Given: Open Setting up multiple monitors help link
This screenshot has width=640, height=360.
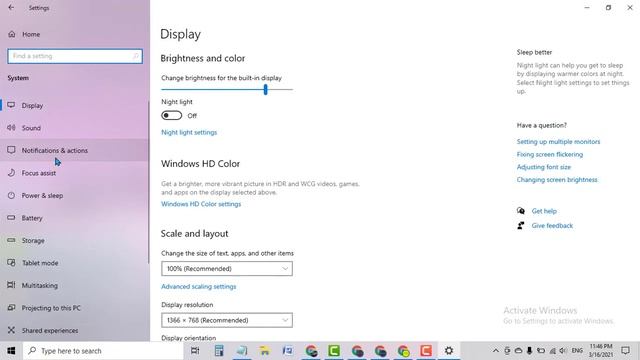Looking at the screenshot, I should 558,142.
